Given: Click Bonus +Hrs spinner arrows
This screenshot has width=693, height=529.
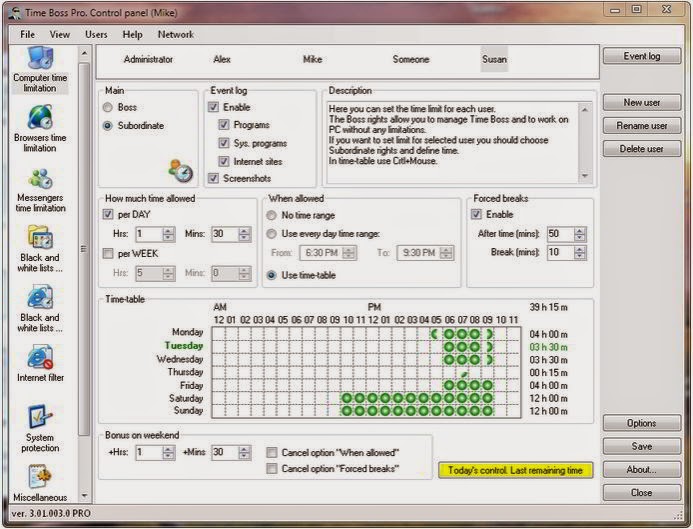Looking at the screenshot, I should click(x=168, y=452).
